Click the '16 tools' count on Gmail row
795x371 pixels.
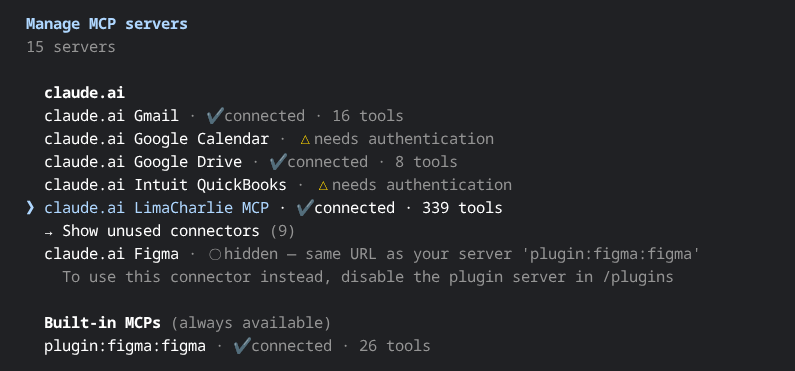tap(368, 116)
